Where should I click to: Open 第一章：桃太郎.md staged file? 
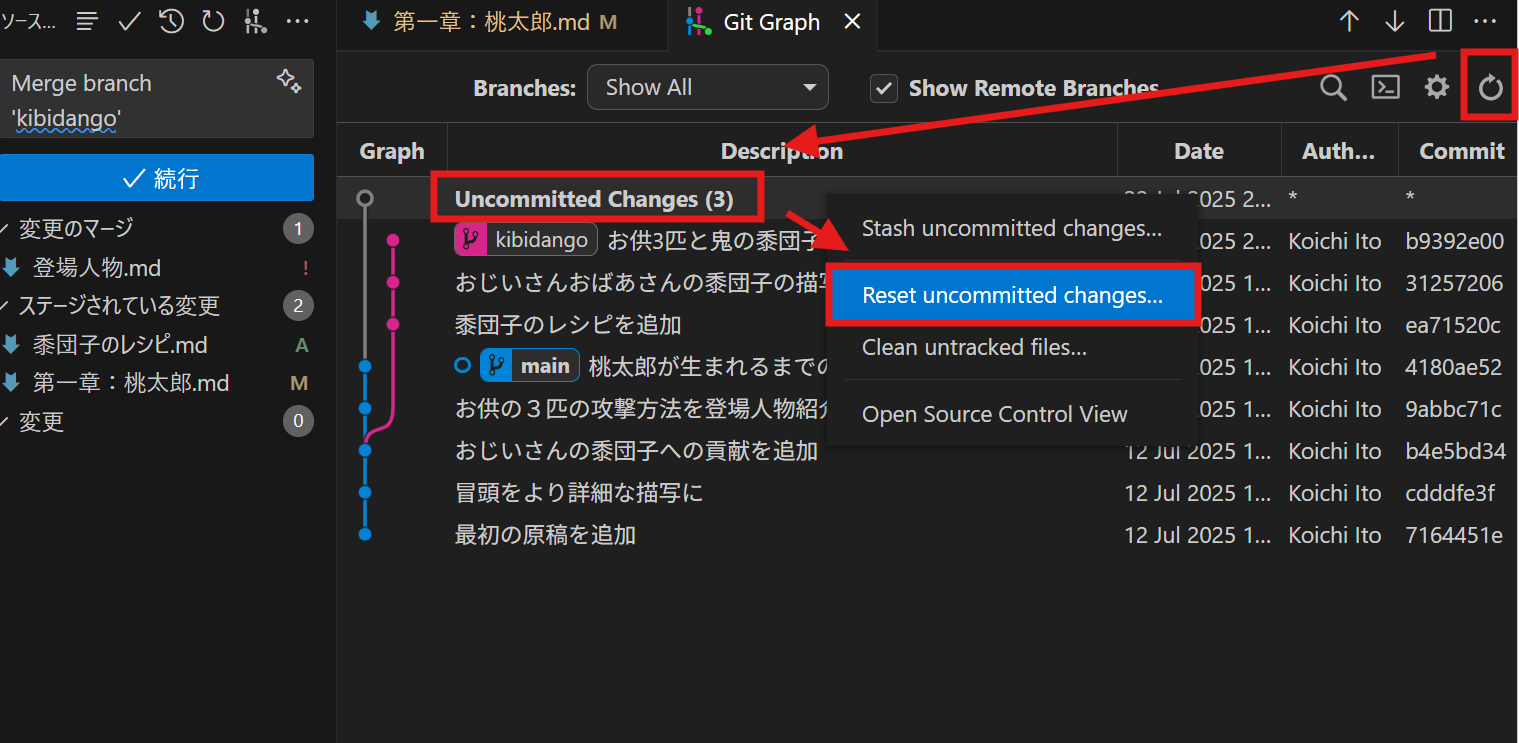click(x=156, y=383)
